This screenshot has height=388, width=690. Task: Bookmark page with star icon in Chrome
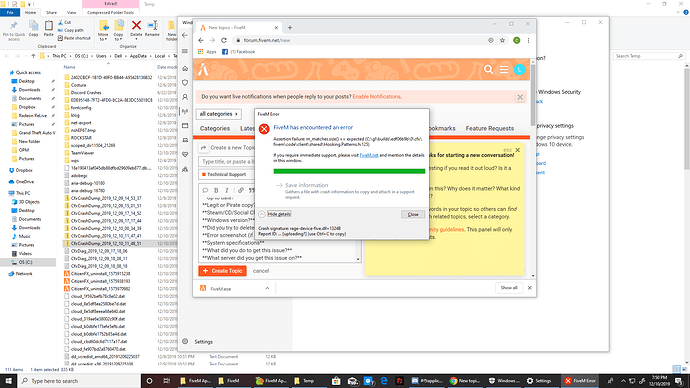pyautogui.click(x=502, y=40)
